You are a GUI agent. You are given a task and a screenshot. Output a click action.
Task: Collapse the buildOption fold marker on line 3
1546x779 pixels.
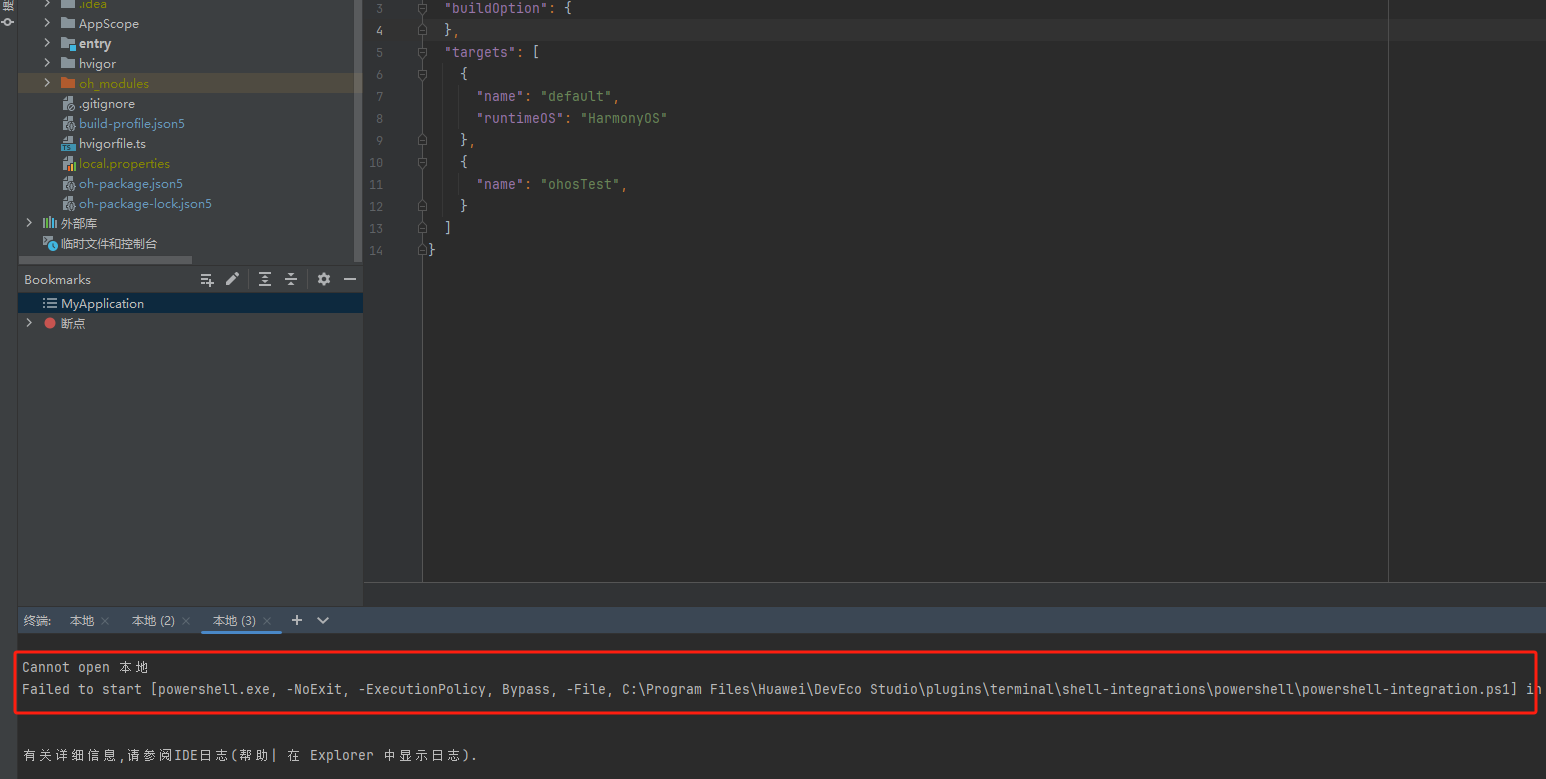[422, 8]
